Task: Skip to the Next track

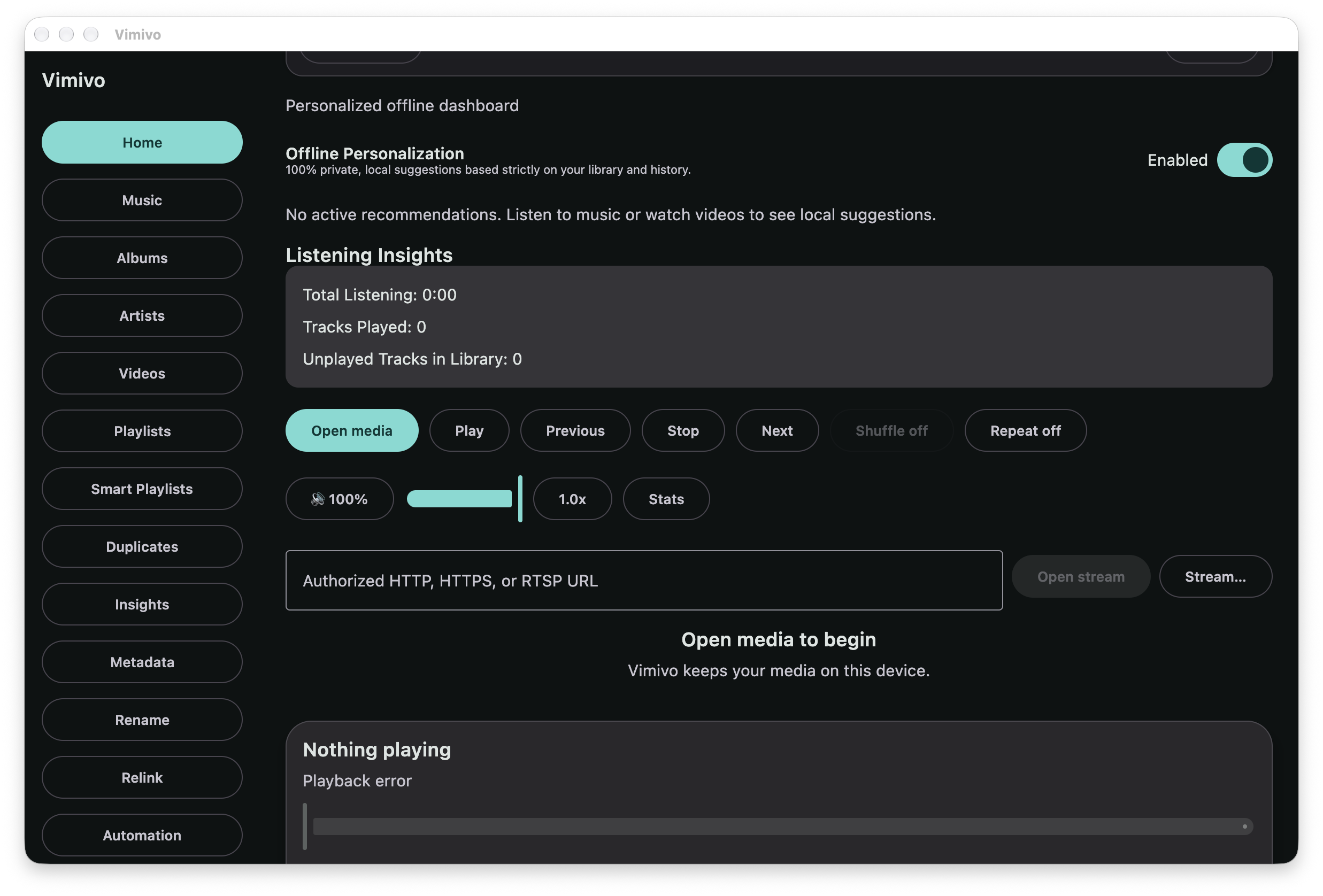Action: click(776, 431)
